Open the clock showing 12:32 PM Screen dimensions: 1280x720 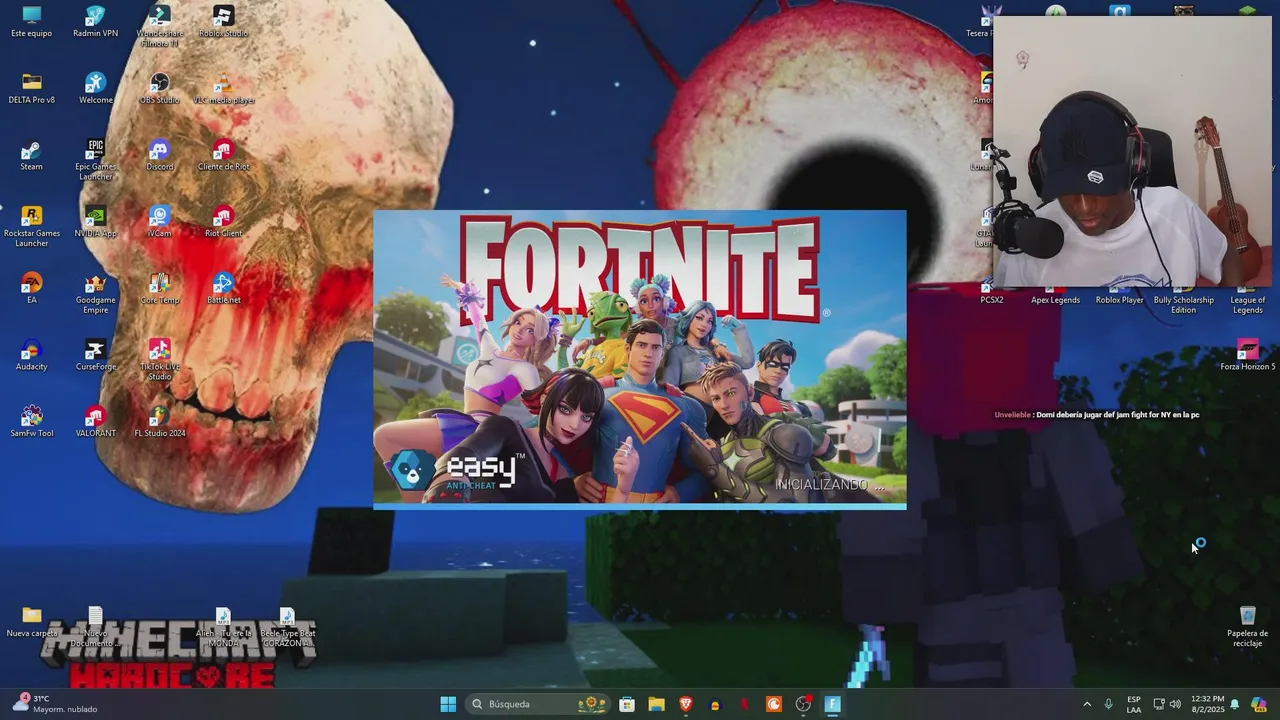[1207, 704]
